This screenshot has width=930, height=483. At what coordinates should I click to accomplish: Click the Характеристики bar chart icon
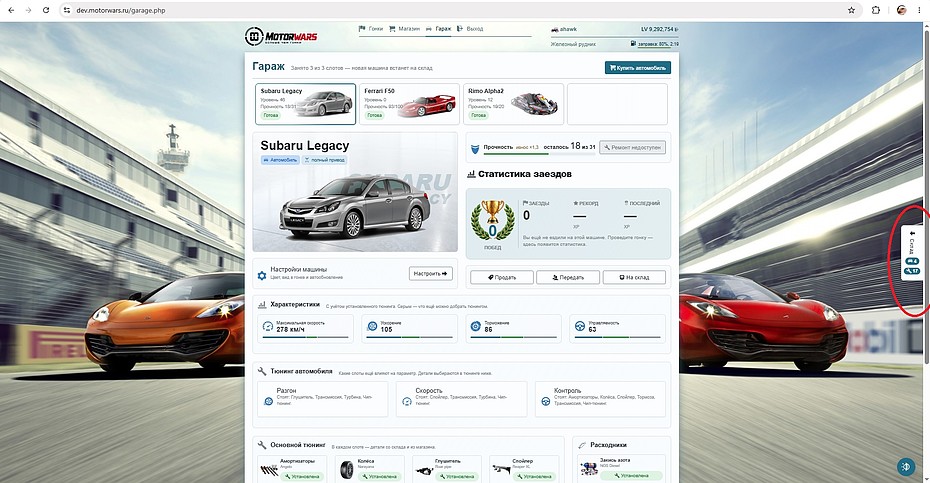coord(262,304)
